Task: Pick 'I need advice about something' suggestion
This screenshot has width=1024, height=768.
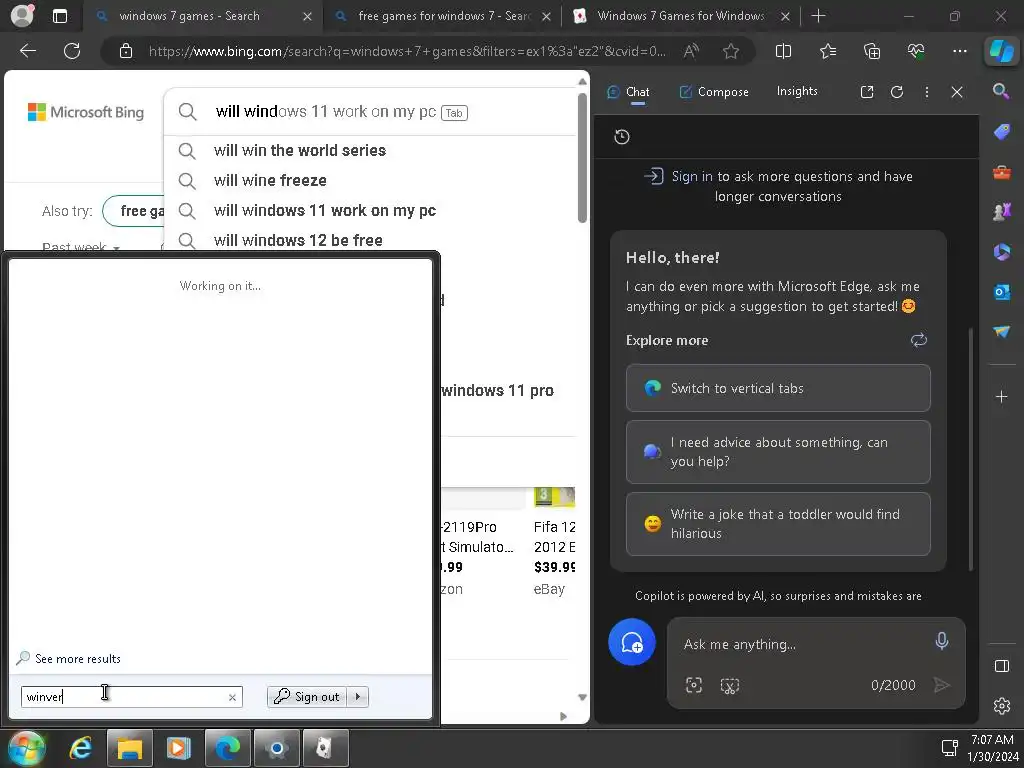Action: pyautogui.click(x=778, y=452)
